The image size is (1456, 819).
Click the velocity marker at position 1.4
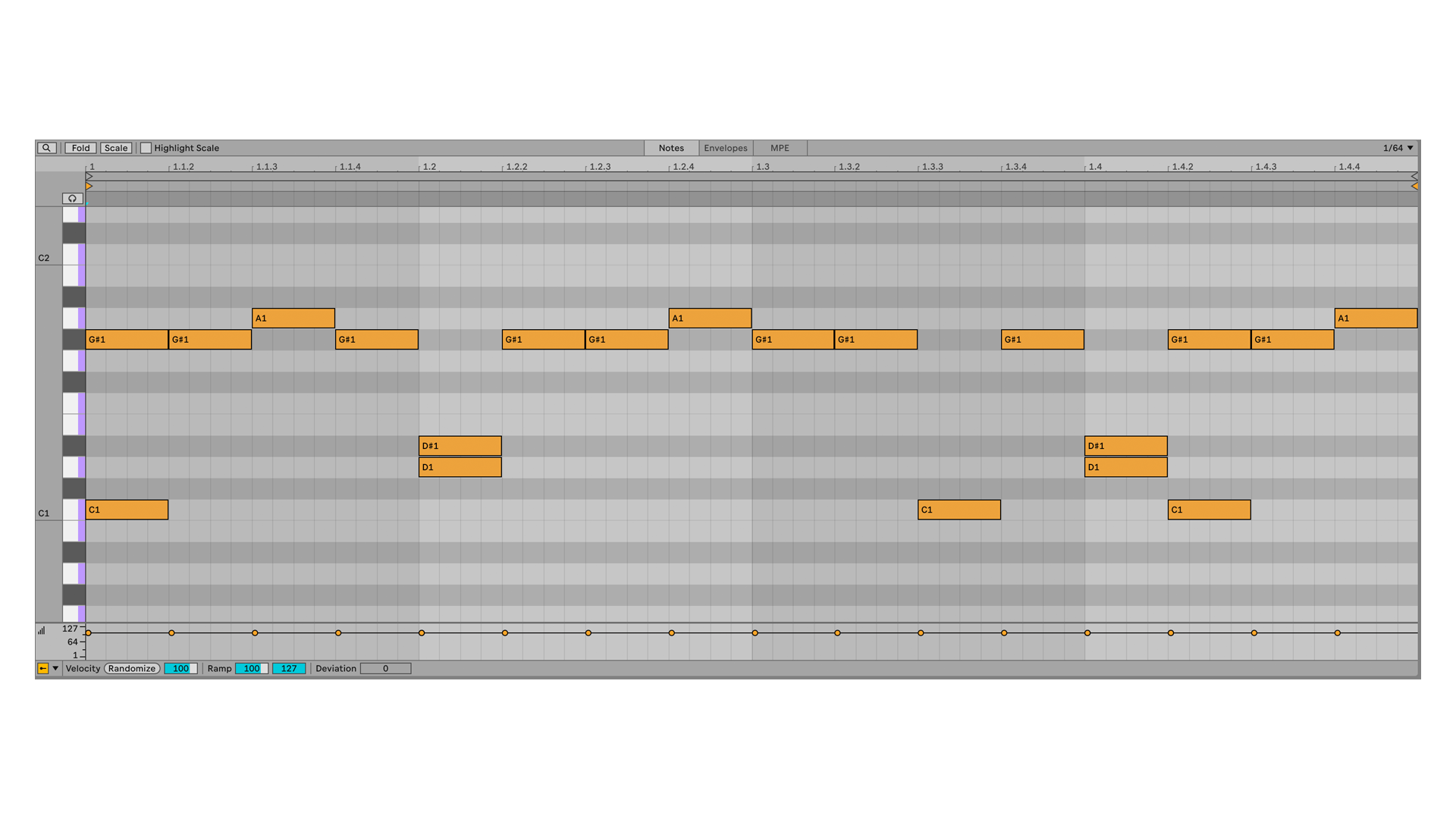(1087, 632)
